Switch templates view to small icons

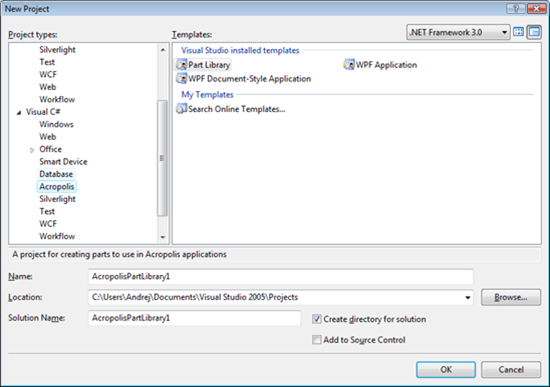(x=534, y=32)
